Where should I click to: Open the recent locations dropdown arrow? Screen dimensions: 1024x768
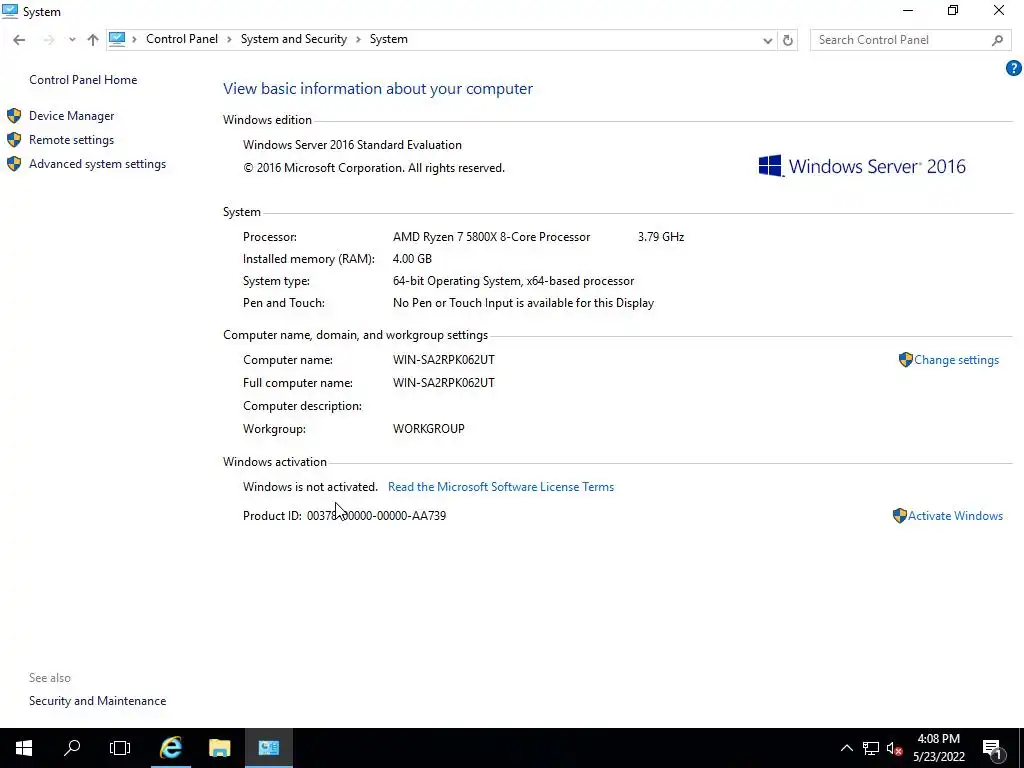tap(72, 40)
